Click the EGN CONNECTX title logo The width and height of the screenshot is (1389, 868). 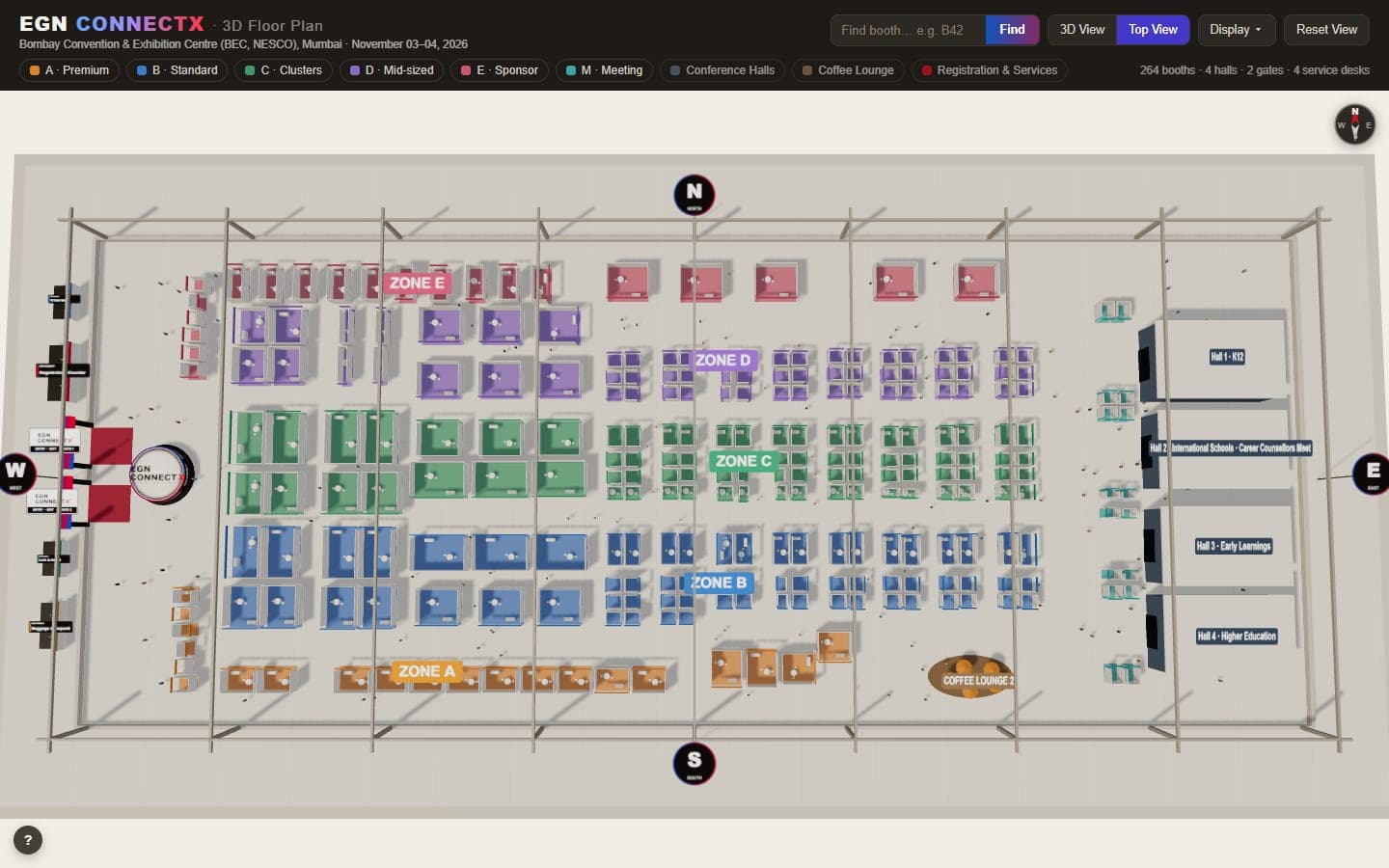pos(112,24)
